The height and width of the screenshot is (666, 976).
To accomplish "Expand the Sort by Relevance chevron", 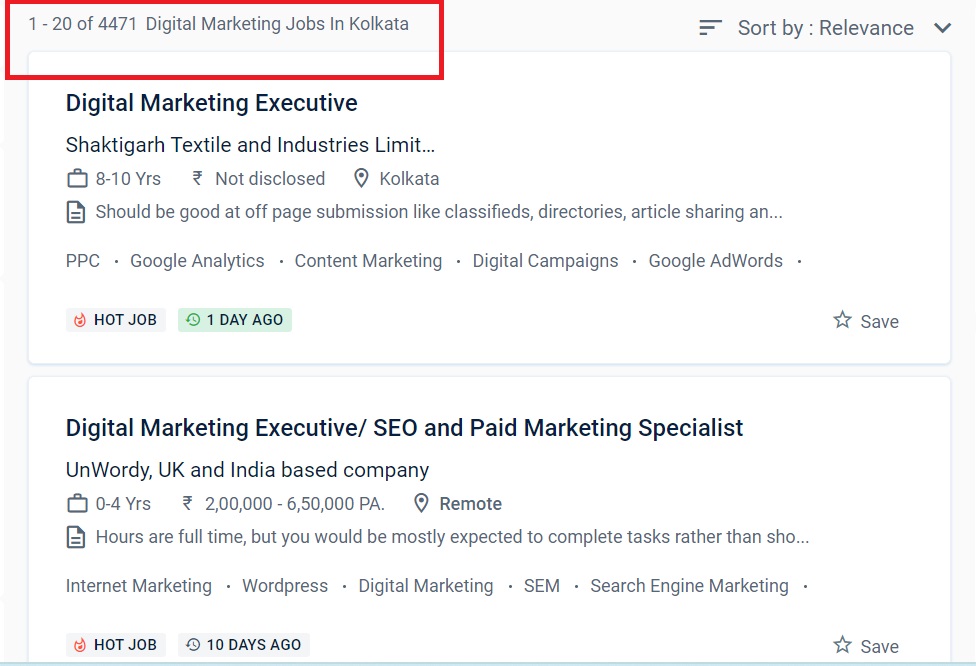I will coord(942,28).
